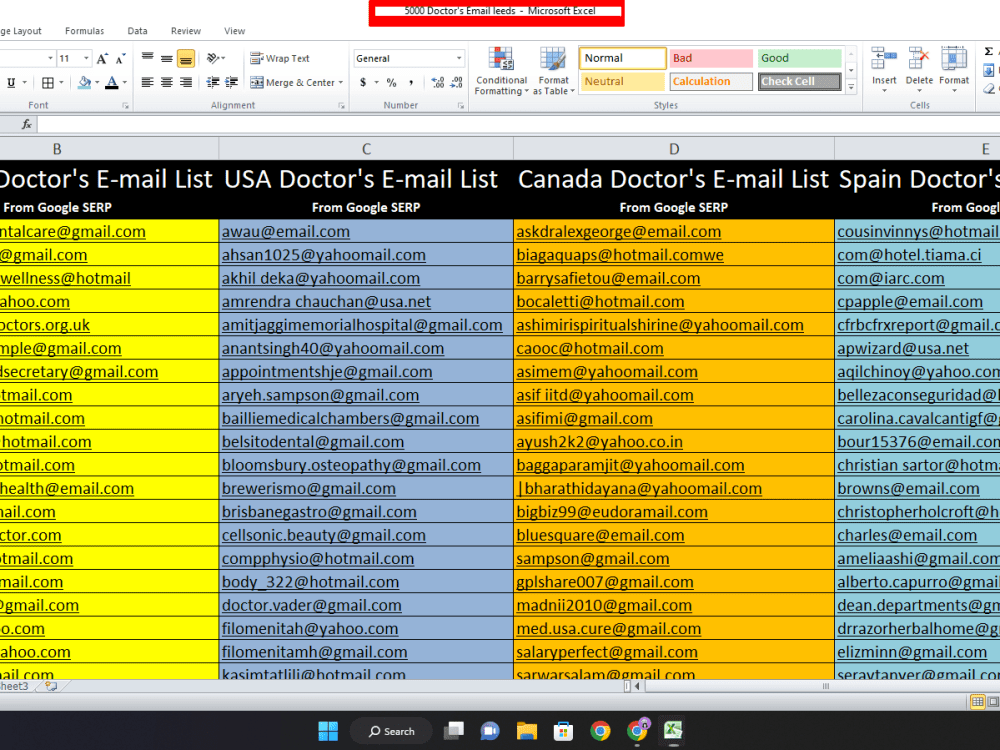Screen dimensions: 1000x750
Task: Open File Explorer from taskbar
Action: [527, 731]
